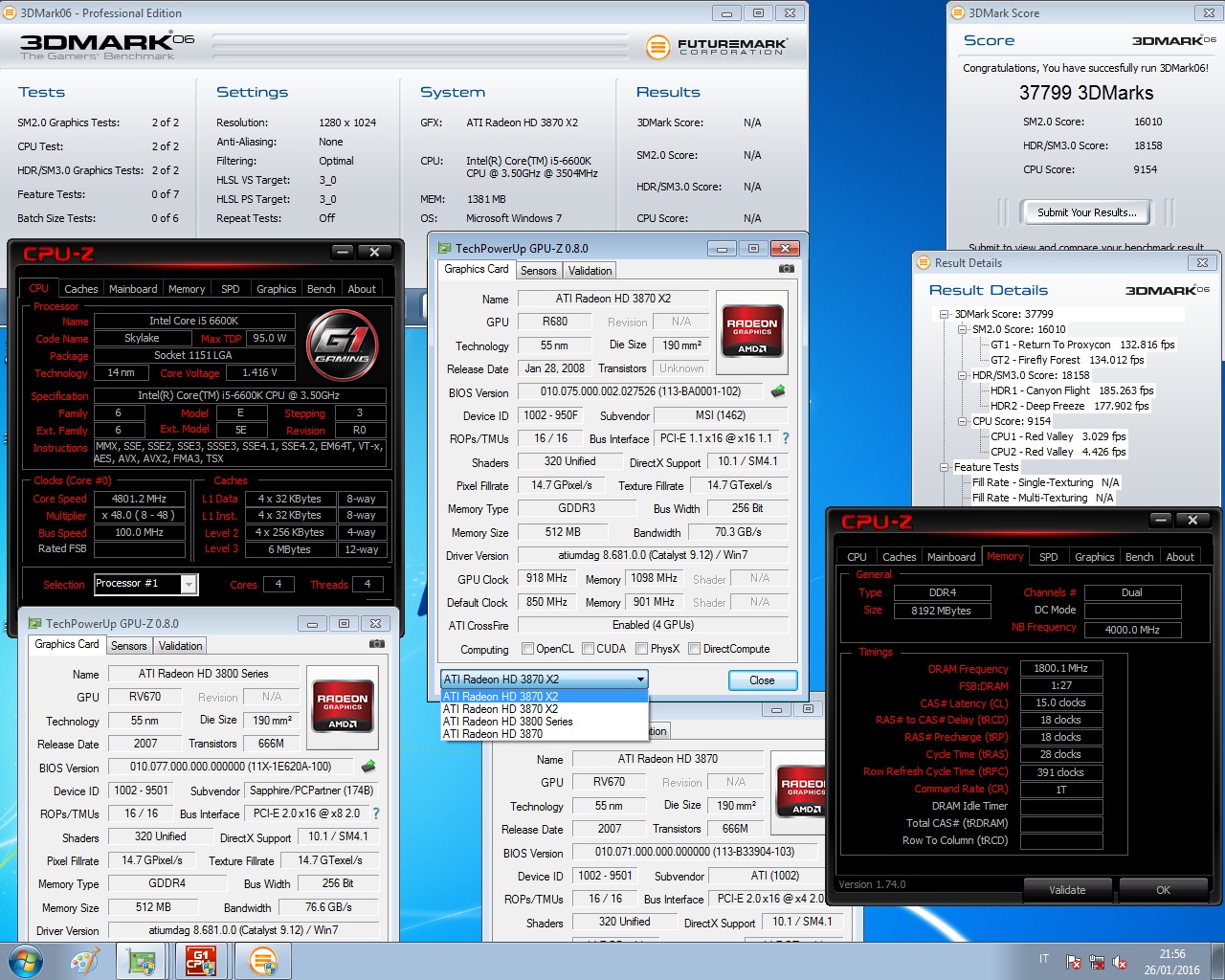Open the Graphics tab in the CPU-Z CPU window

[x=277, y=289]
